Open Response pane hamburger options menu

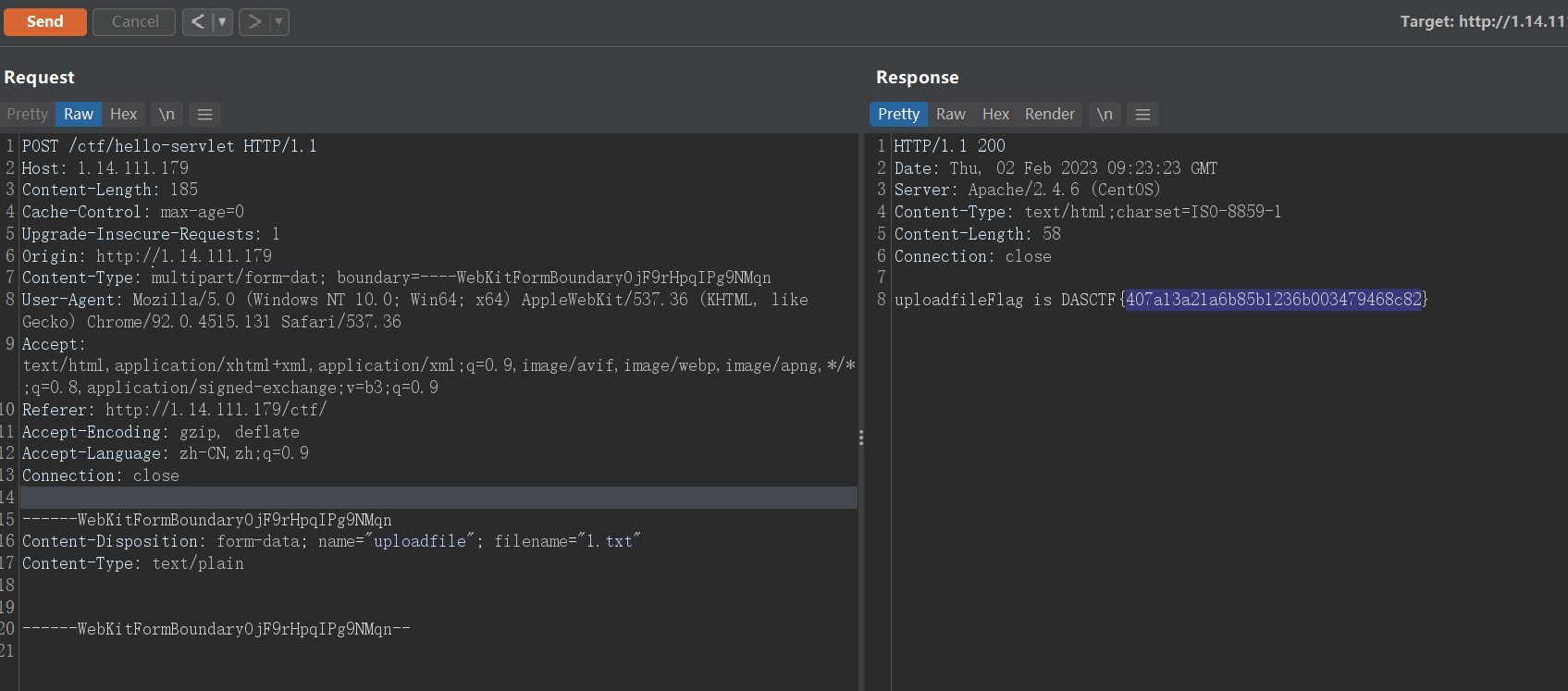[1143, 114]
